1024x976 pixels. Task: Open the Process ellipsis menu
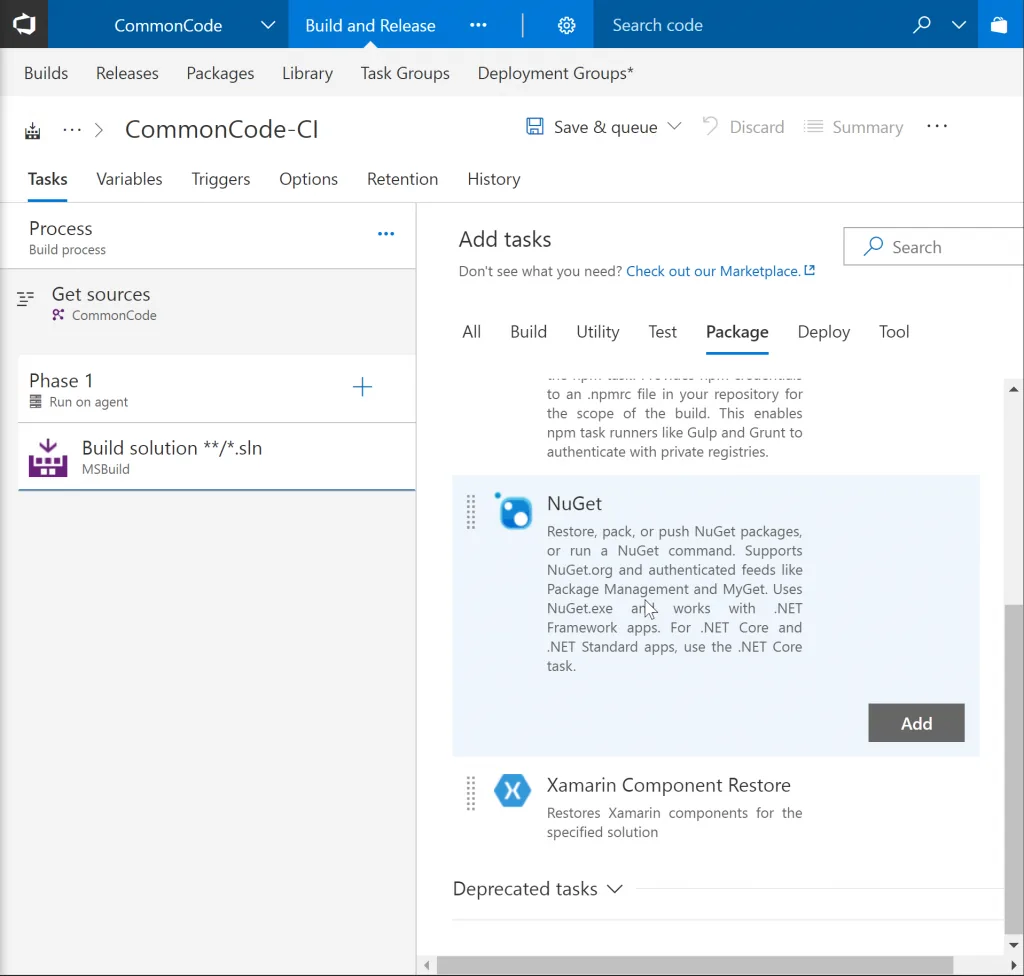(386, 233)
